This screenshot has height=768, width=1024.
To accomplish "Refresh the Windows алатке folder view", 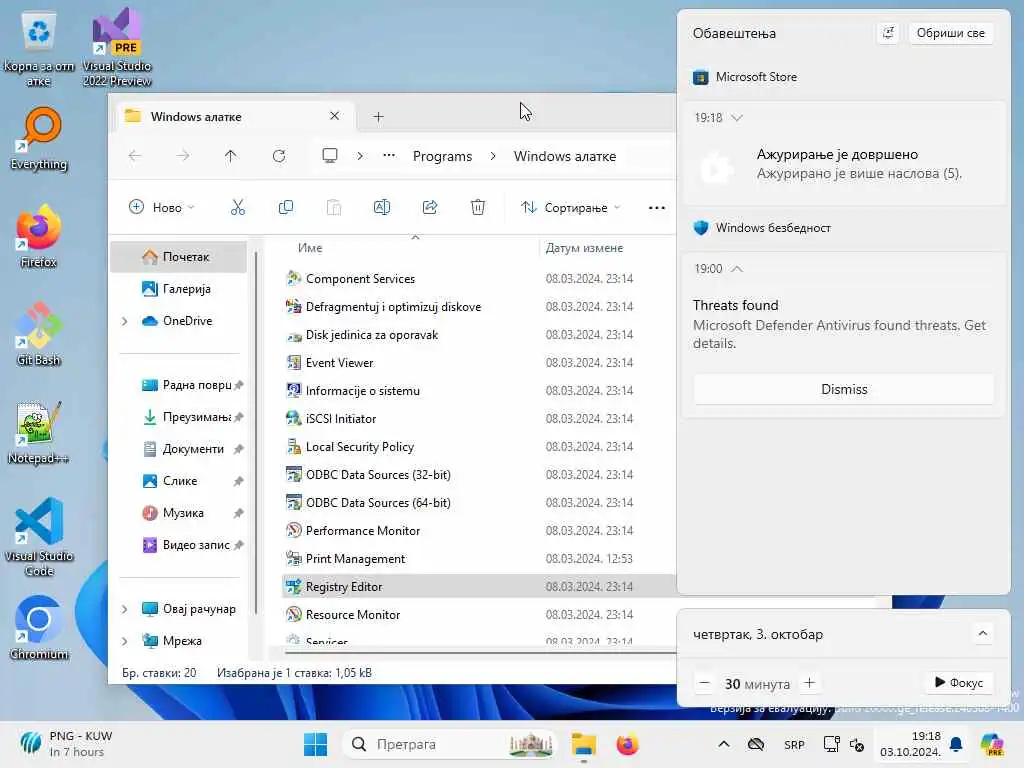I will point(279,156).
